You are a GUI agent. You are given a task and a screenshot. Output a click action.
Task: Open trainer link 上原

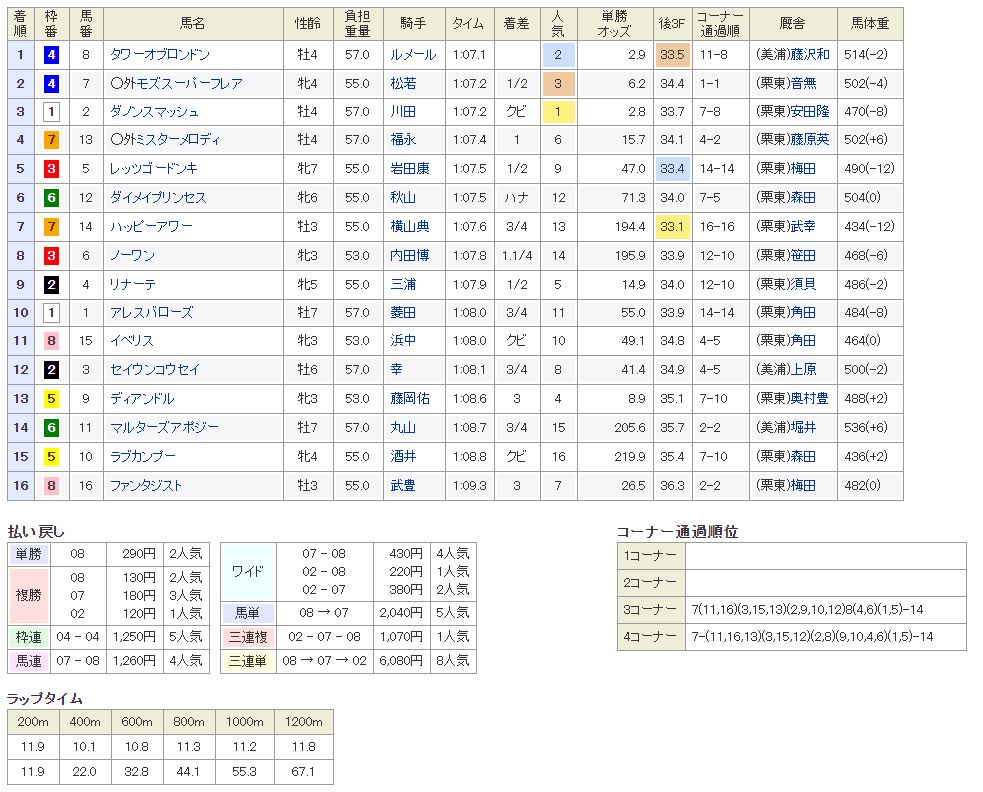[x=803, y=369]
